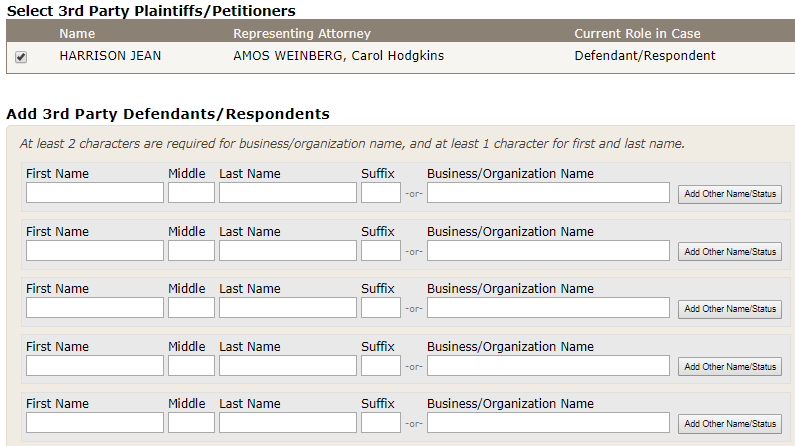Focus the First Name field in first row
The image size is (795, 446).
(95, 193)
